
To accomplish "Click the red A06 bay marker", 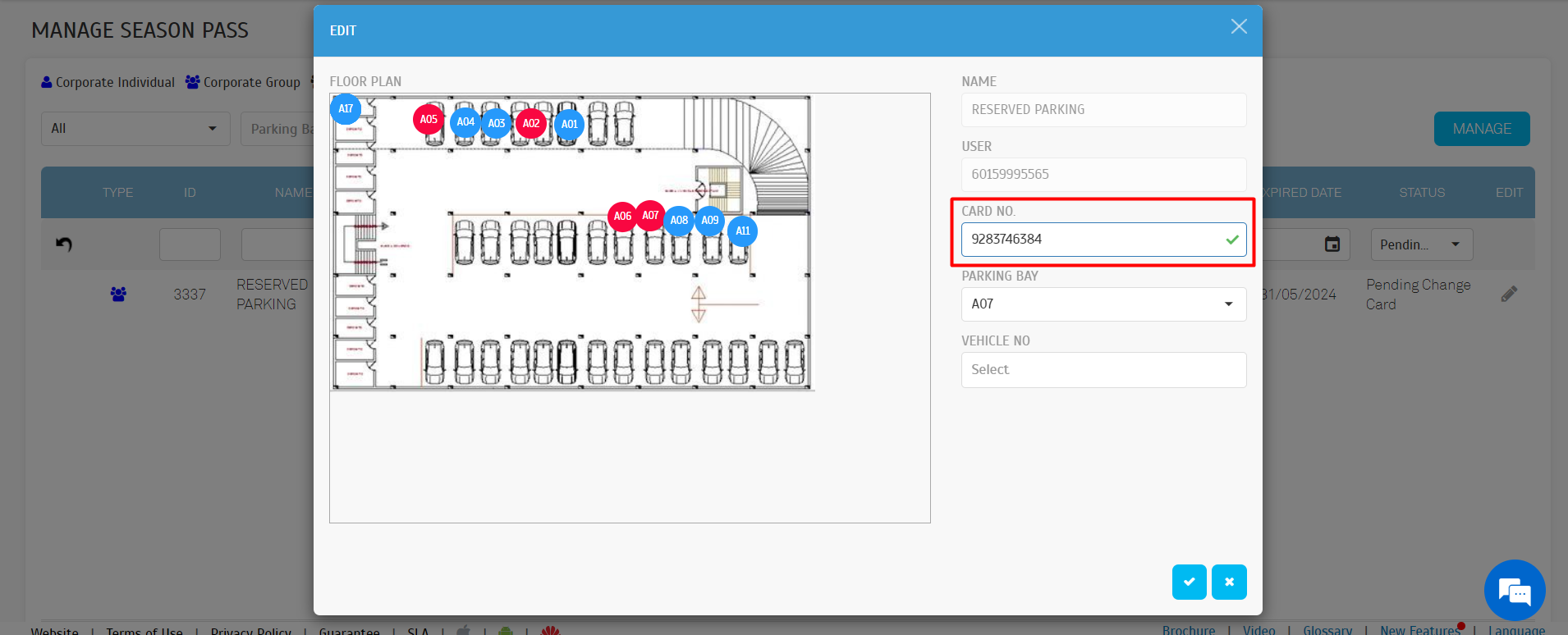I will pyautogui.click(x=621, y=217).
